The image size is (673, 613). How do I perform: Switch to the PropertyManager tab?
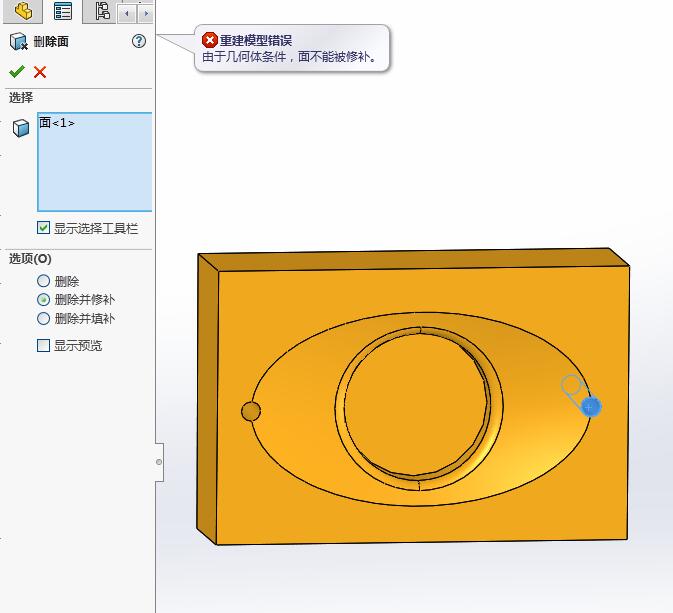coord(63,11)
